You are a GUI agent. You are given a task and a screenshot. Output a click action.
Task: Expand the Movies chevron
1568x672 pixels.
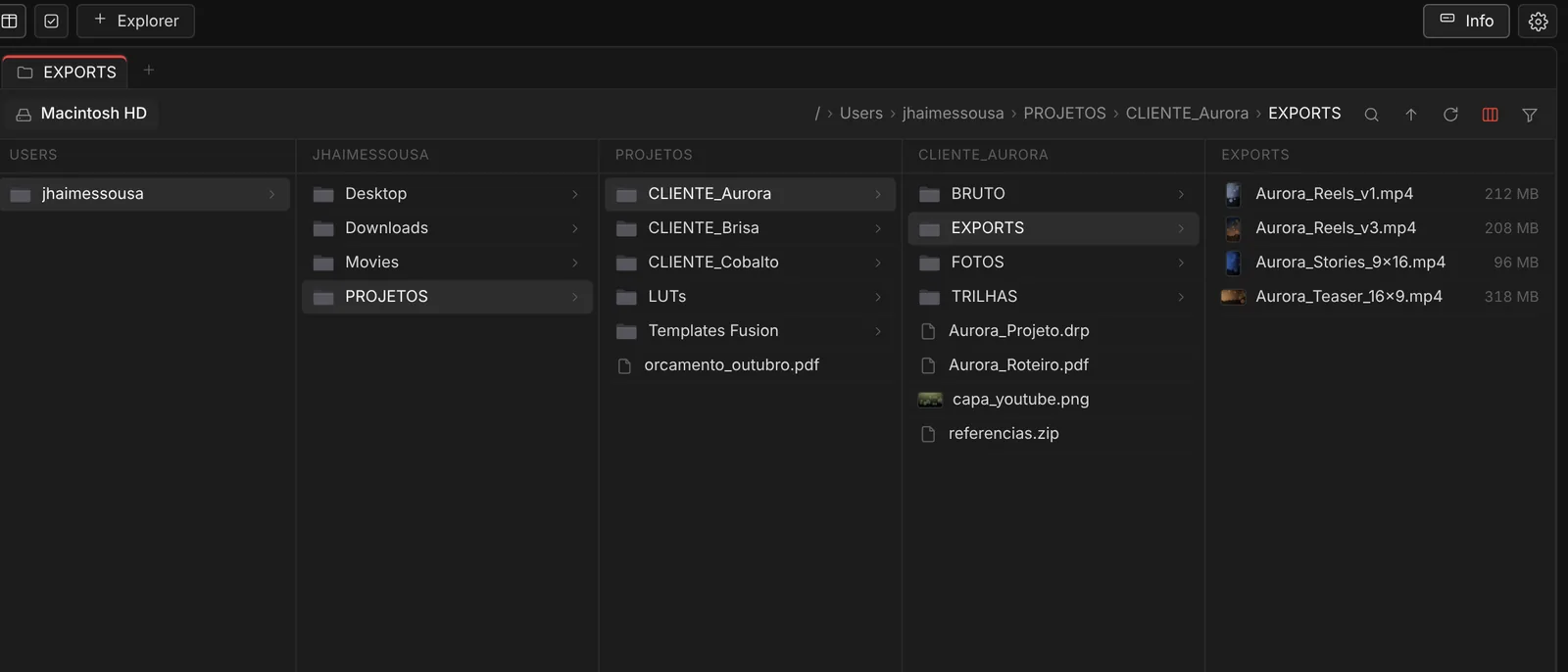pos(575,263)
